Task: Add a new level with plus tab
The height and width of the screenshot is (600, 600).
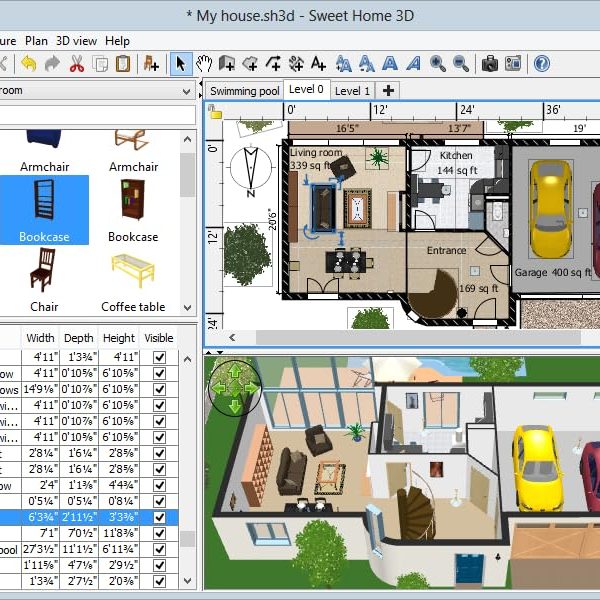Action: [389, 90]
